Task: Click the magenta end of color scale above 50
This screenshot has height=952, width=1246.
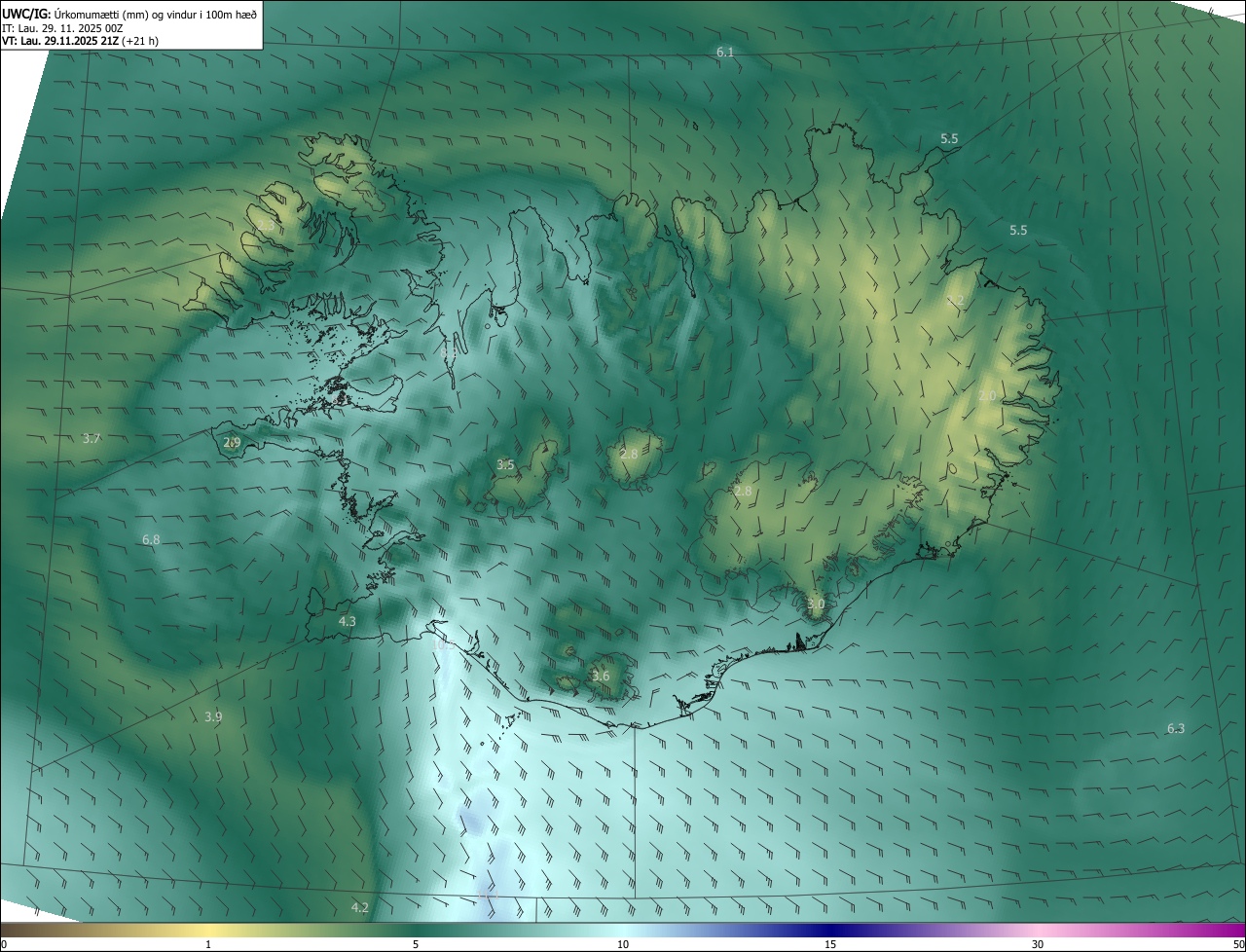Action: tap(1236, 930)
